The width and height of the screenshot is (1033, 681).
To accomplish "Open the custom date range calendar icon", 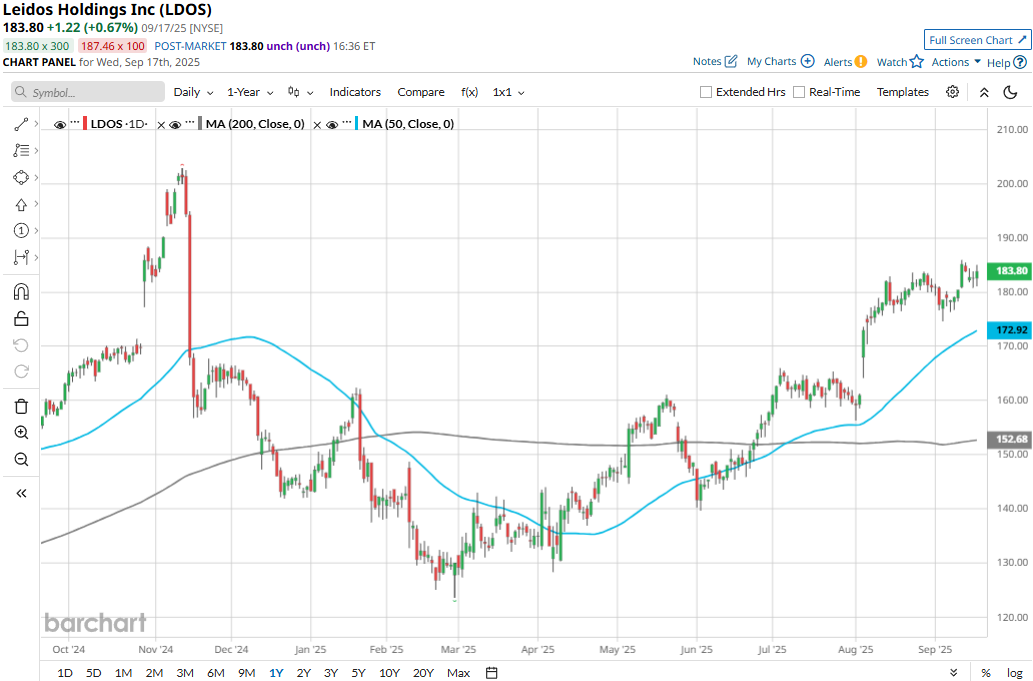I will tap(491, 672).
